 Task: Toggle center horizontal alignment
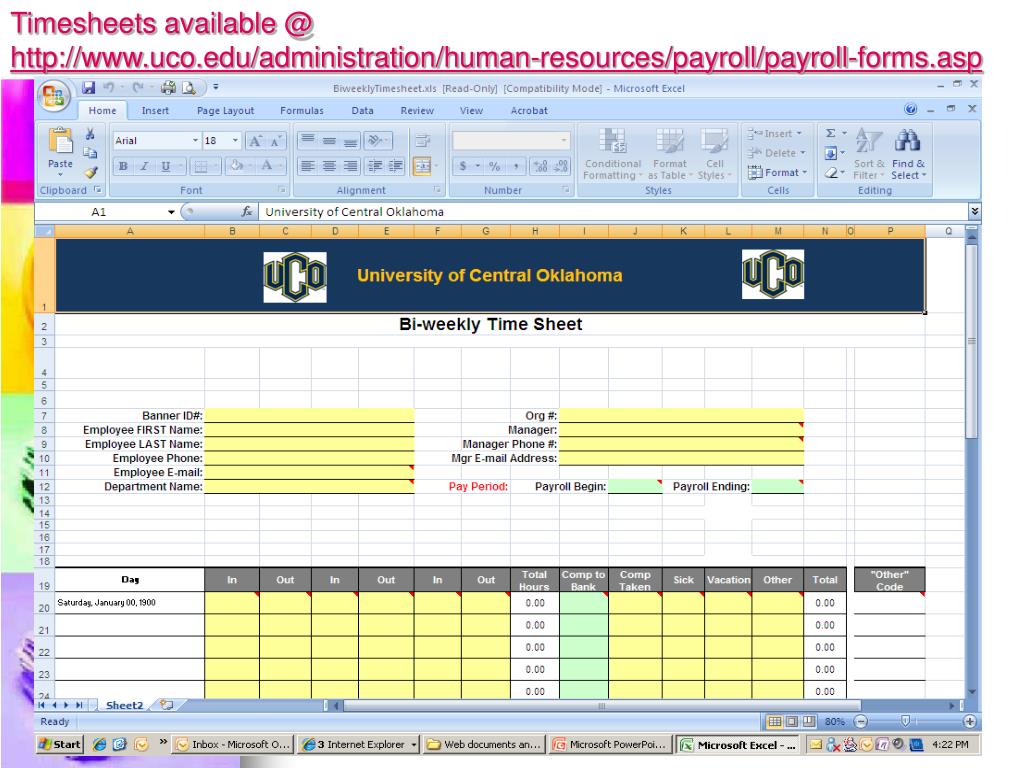(x=329, y=167)
